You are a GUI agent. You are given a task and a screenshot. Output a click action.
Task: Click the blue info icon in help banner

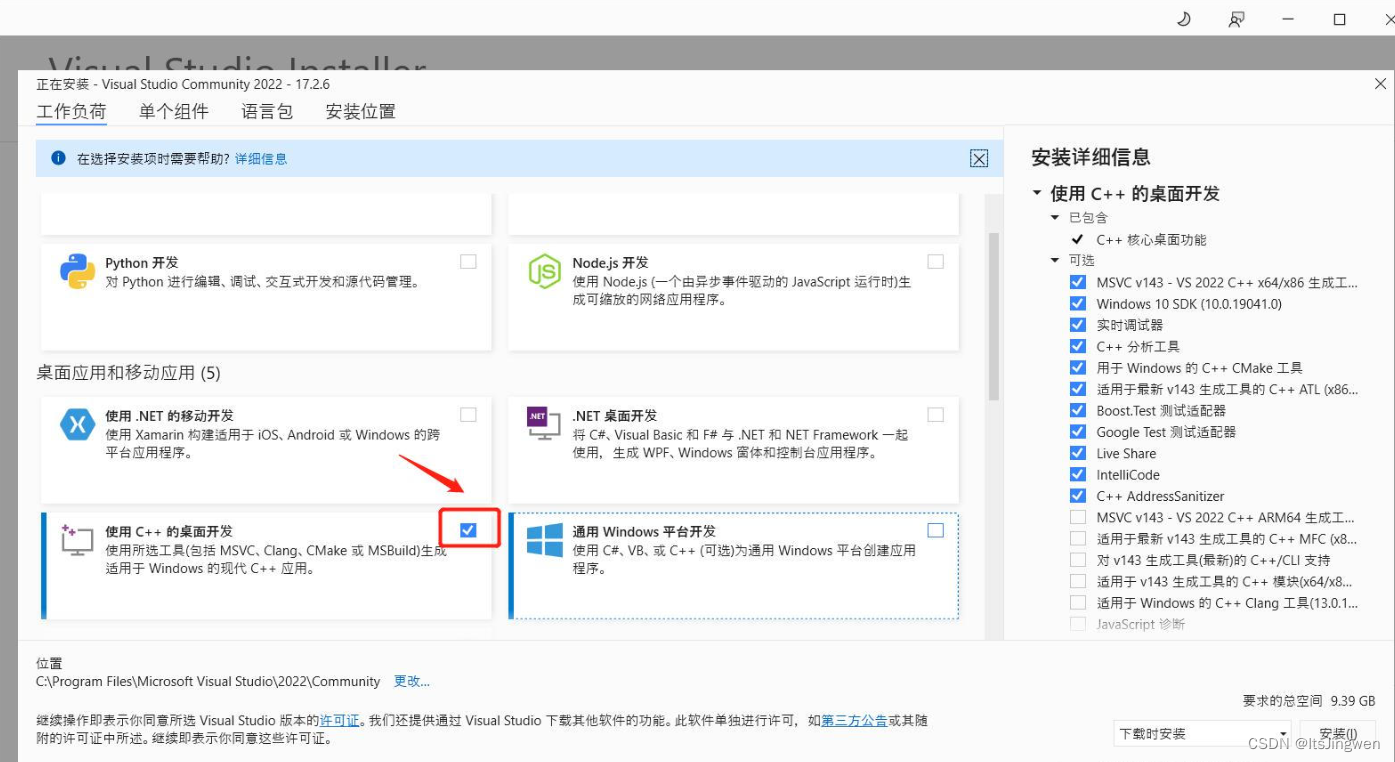(x=58, y=158)
